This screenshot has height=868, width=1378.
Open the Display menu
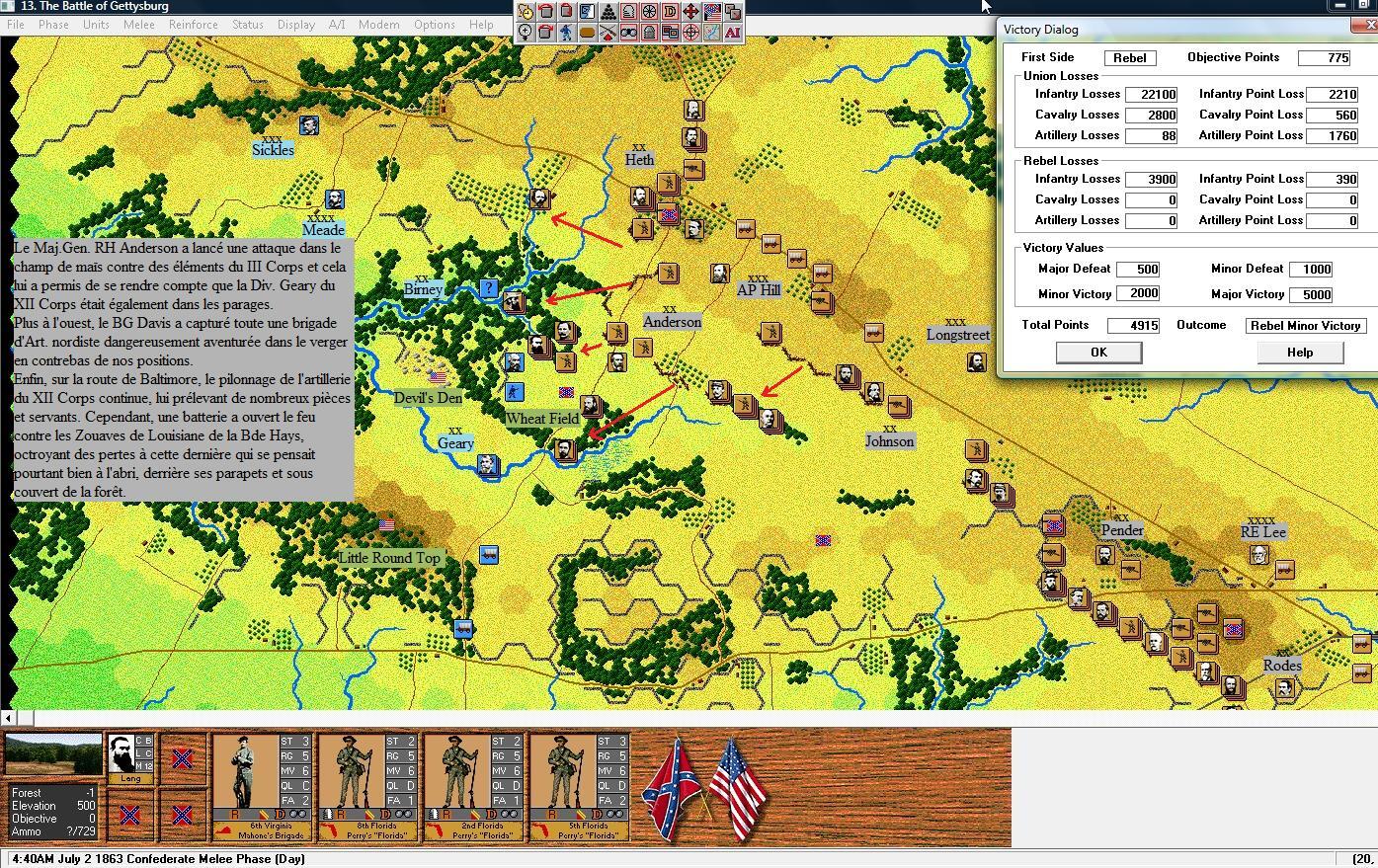click(x=295, y=25)
